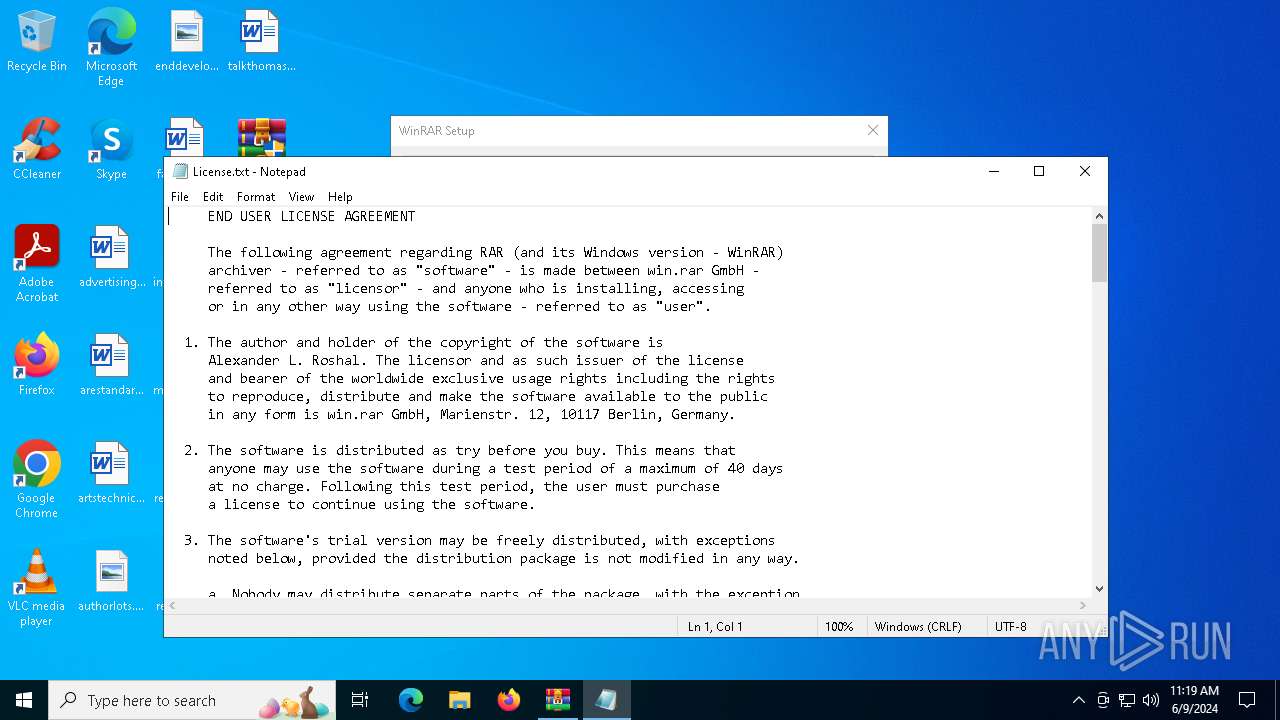The image size is (1280, 720).
Task: Select the authorlots... image file icon
Action: (111, 582)
